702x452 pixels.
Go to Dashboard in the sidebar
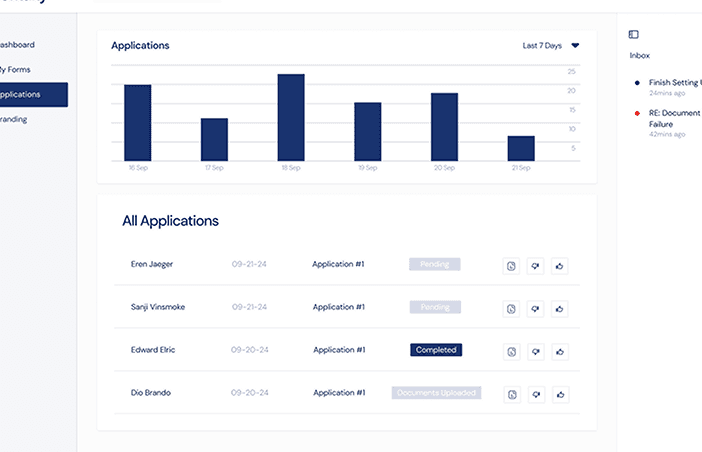(x=17, y=45)
